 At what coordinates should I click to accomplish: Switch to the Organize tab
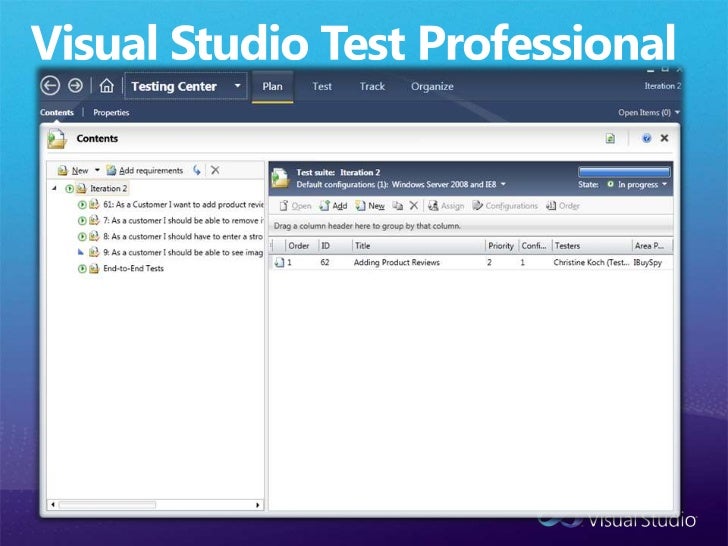pyautogui.click(x=432, y=86)
